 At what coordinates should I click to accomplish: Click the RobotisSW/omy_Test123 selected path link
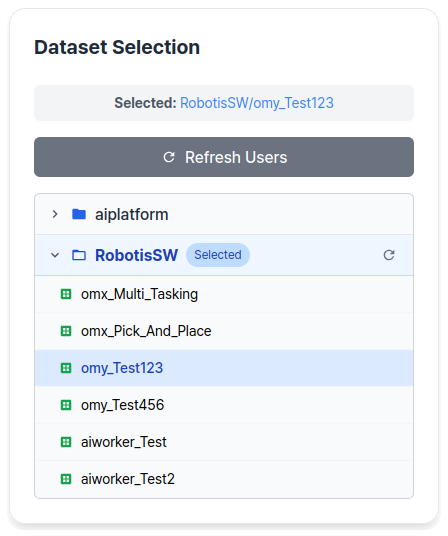[x=257, y=103]
